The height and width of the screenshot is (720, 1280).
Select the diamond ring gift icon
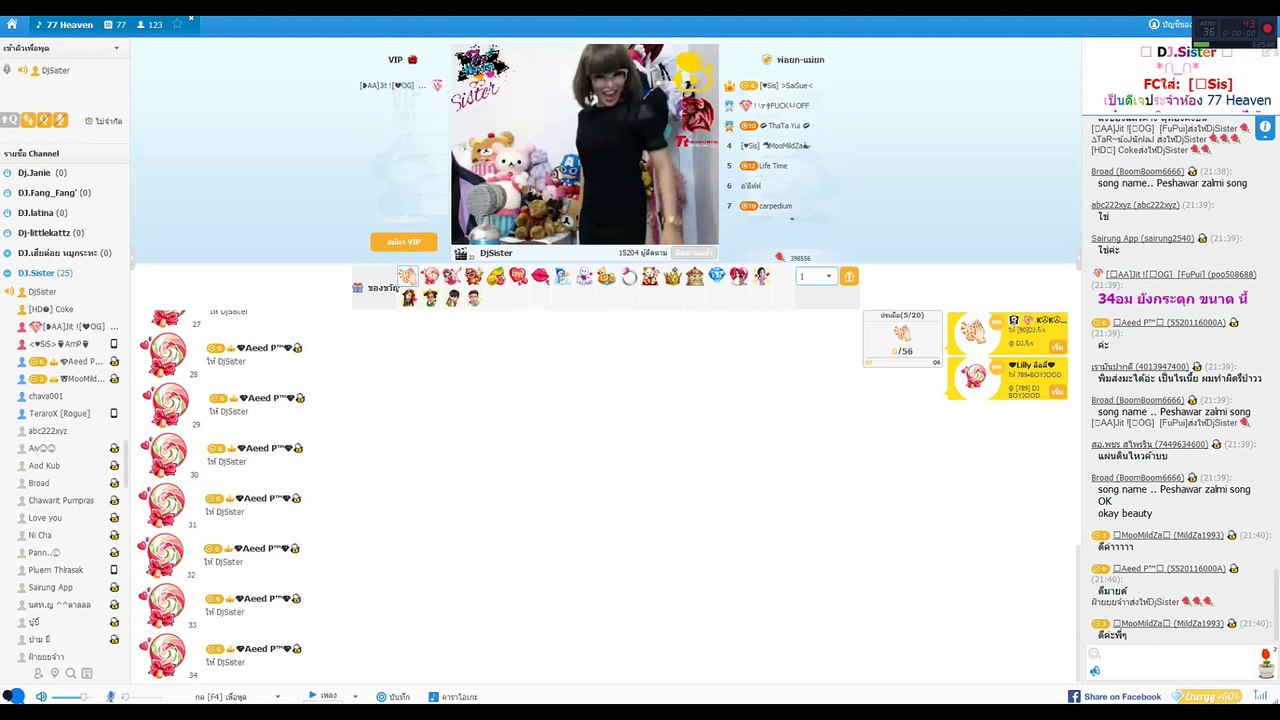[x=629, y=276]
